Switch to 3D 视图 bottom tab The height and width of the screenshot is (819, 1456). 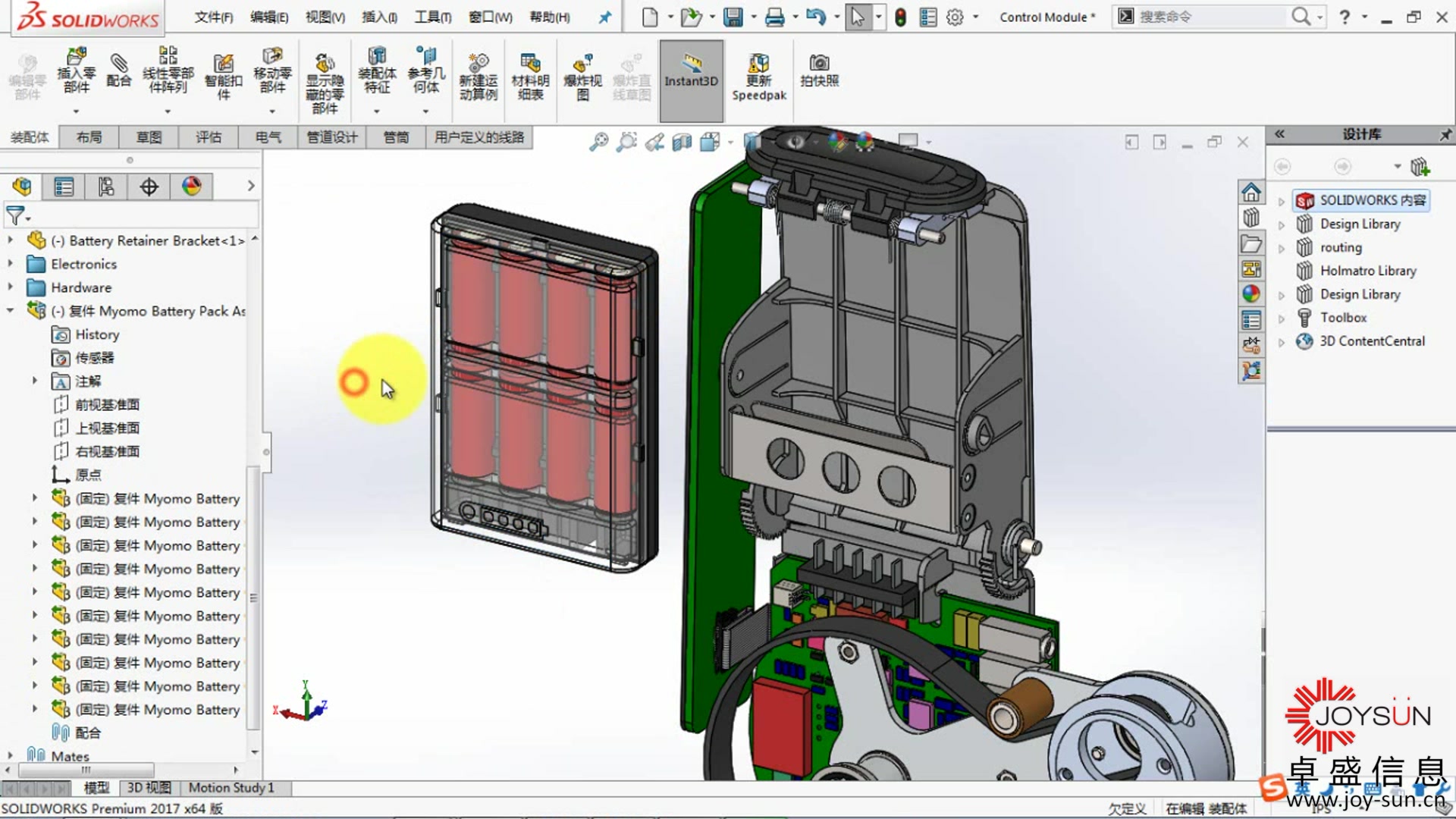click(149, 788)
